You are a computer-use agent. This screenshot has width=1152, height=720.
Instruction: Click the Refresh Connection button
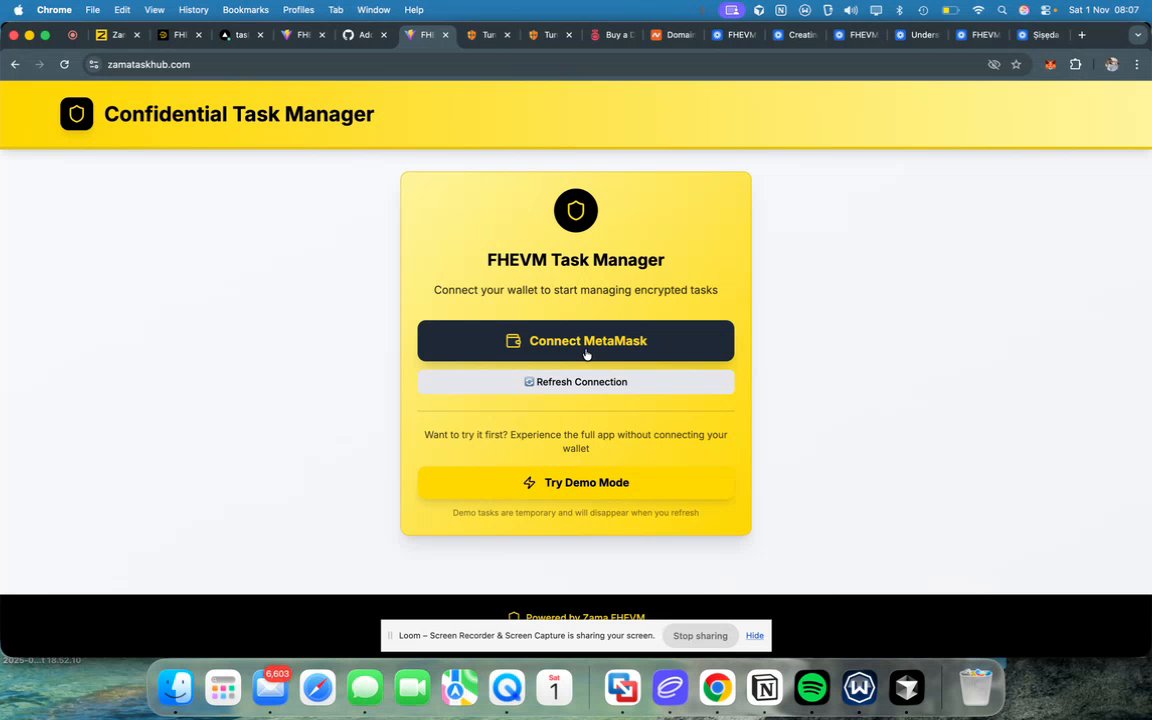pyautogui.click(x=575, y=382)
